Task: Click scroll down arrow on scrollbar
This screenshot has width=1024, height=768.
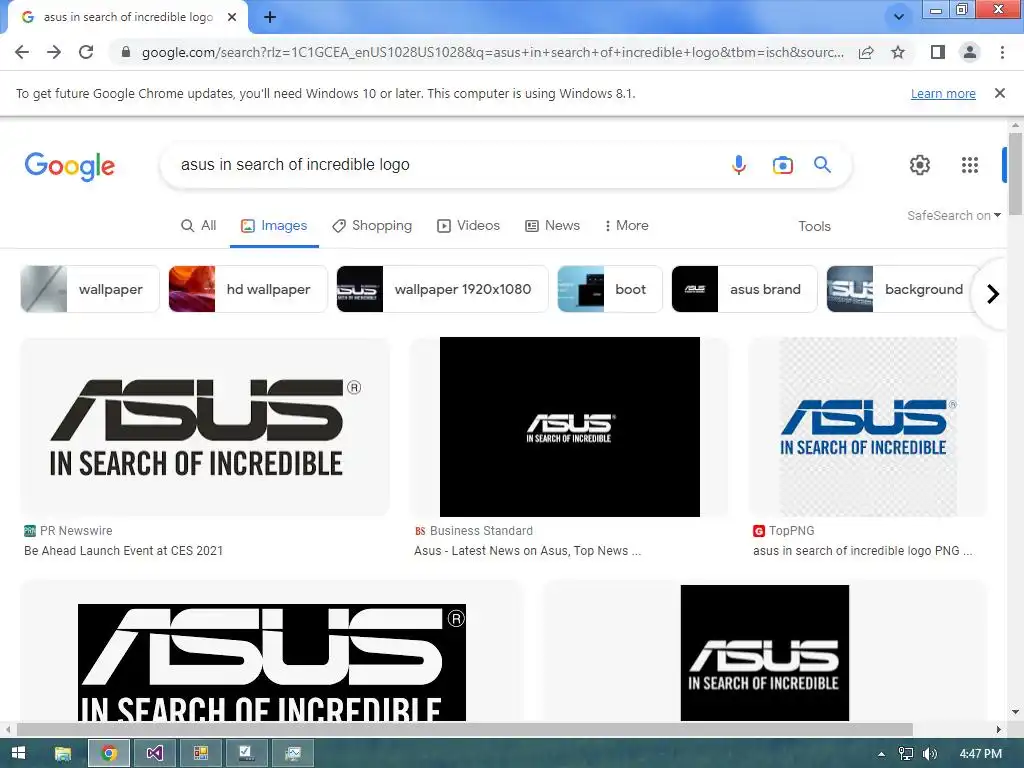Action: [x=1015, y=712]
